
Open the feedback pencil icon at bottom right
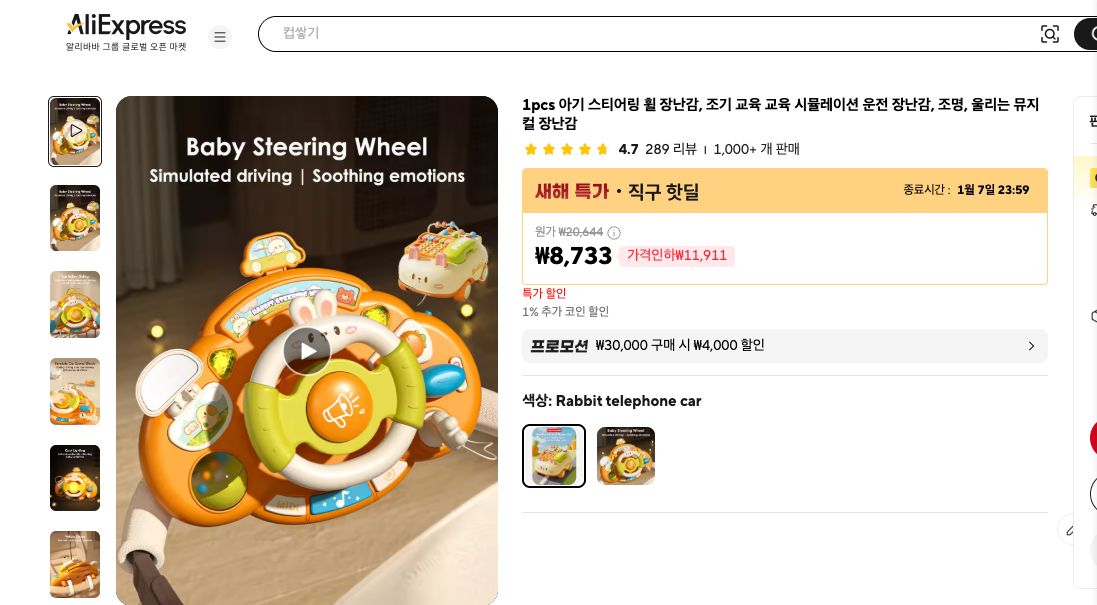point(1071,528)
